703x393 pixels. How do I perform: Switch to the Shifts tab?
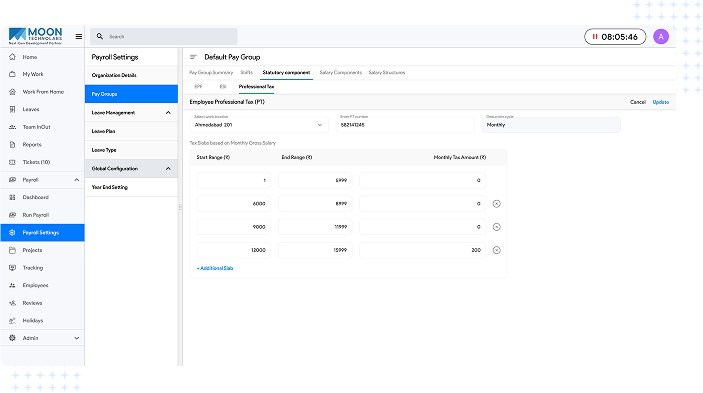click(247, 73)
